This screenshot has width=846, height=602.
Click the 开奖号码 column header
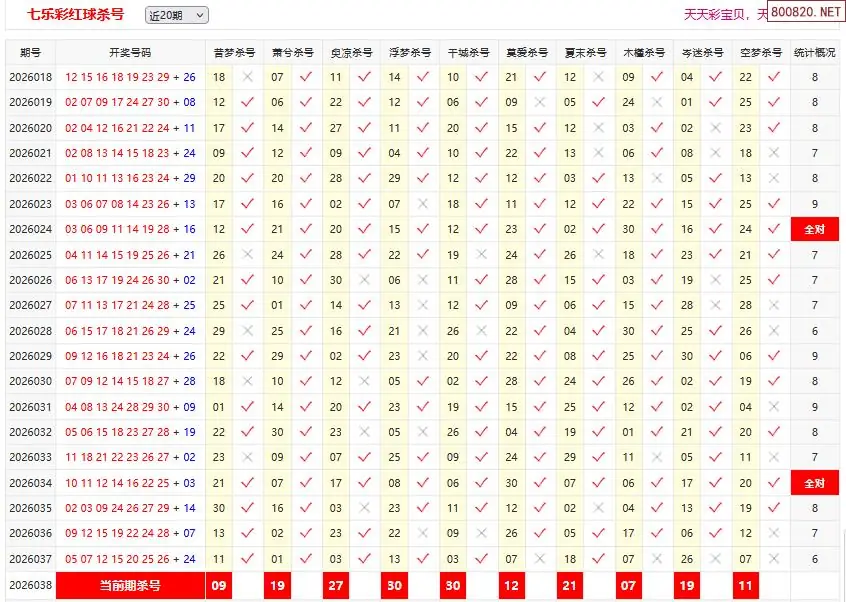130,52
